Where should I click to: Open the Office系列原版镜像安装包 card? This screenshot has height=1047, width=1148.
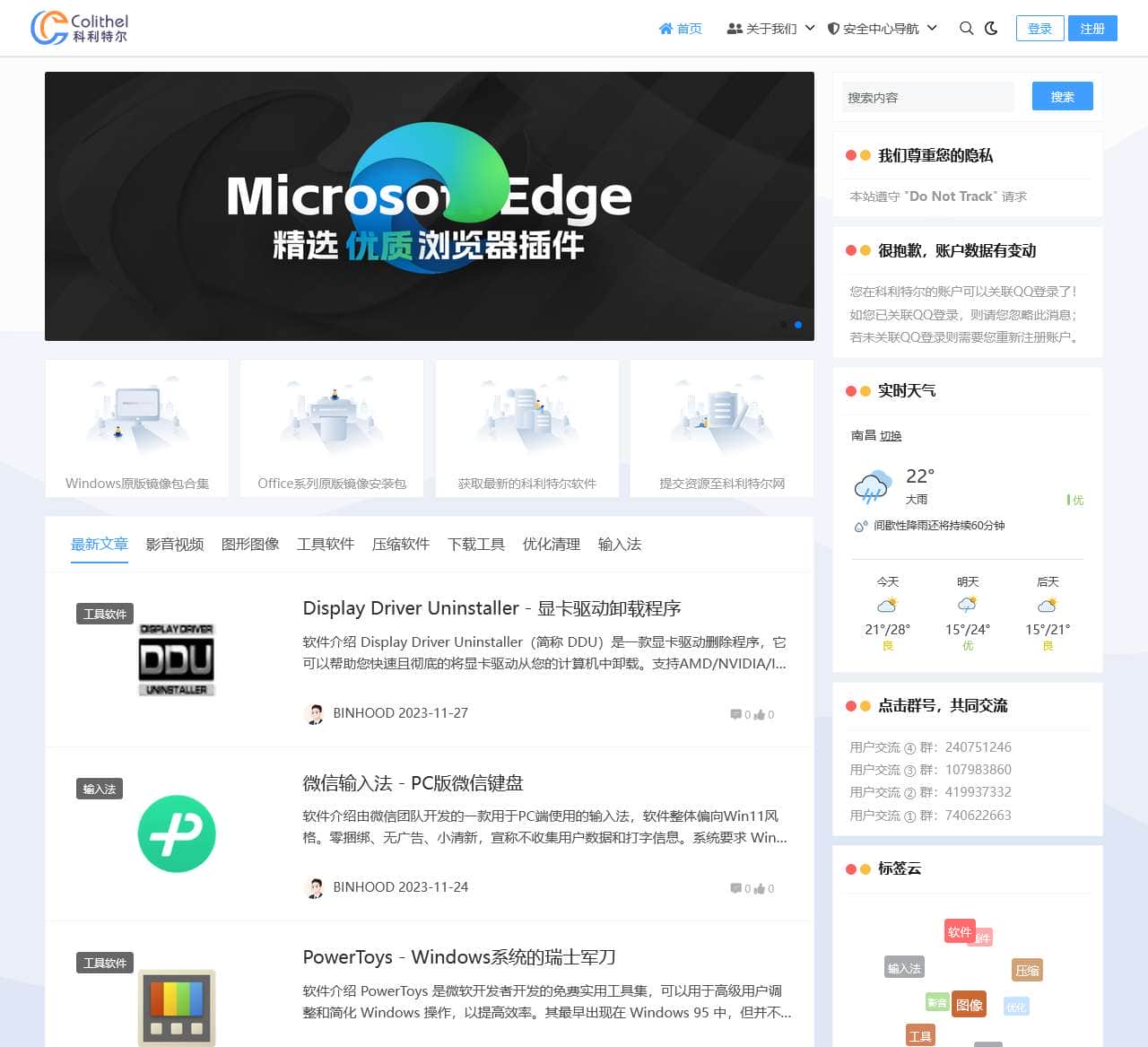(x=332, y=428)
